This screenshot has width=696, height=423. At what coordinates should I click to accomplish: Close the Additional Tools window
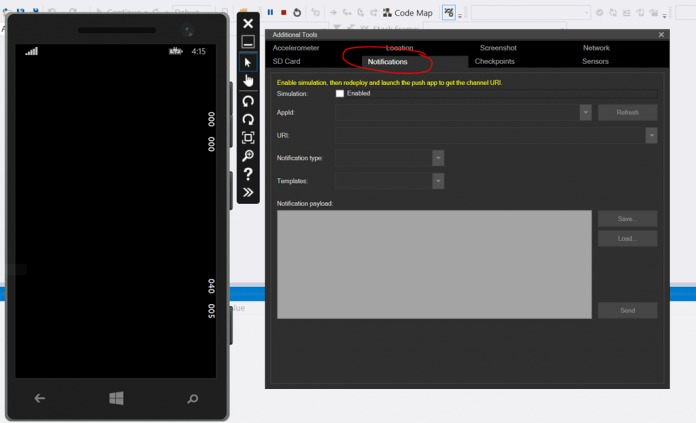coord(661,35)
